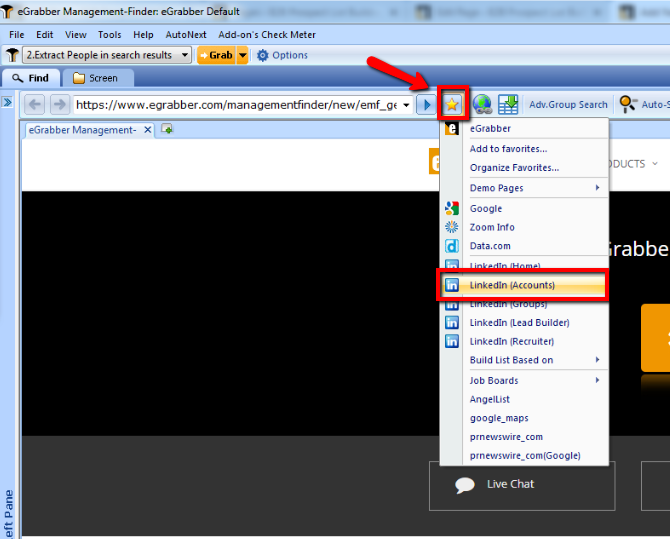Click the browser forward arrow button
This screenshot has width=670, height=539.
click(59, 104)
